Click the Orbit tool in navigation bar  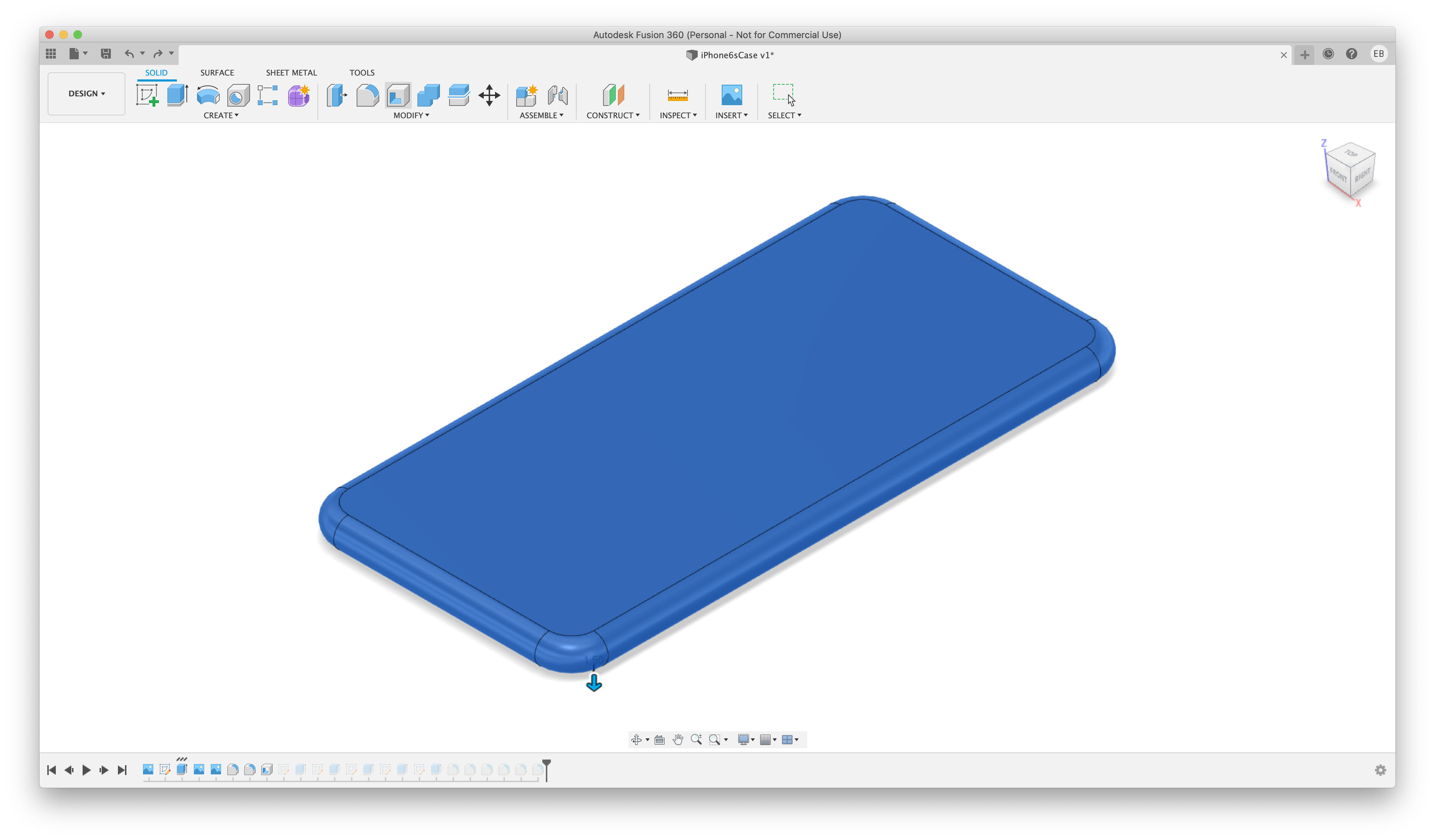[x=637, y=739]
